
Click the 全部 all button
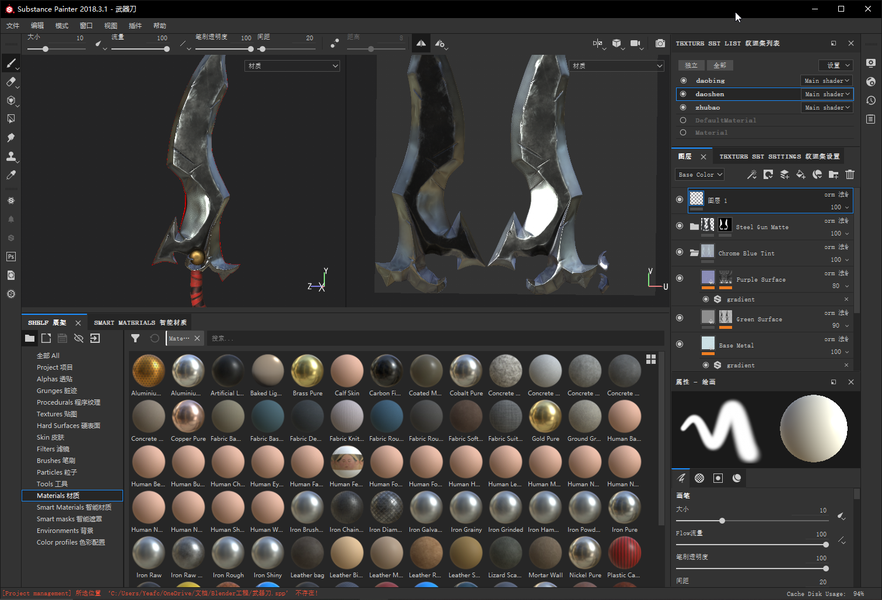[x=719, y=65]
